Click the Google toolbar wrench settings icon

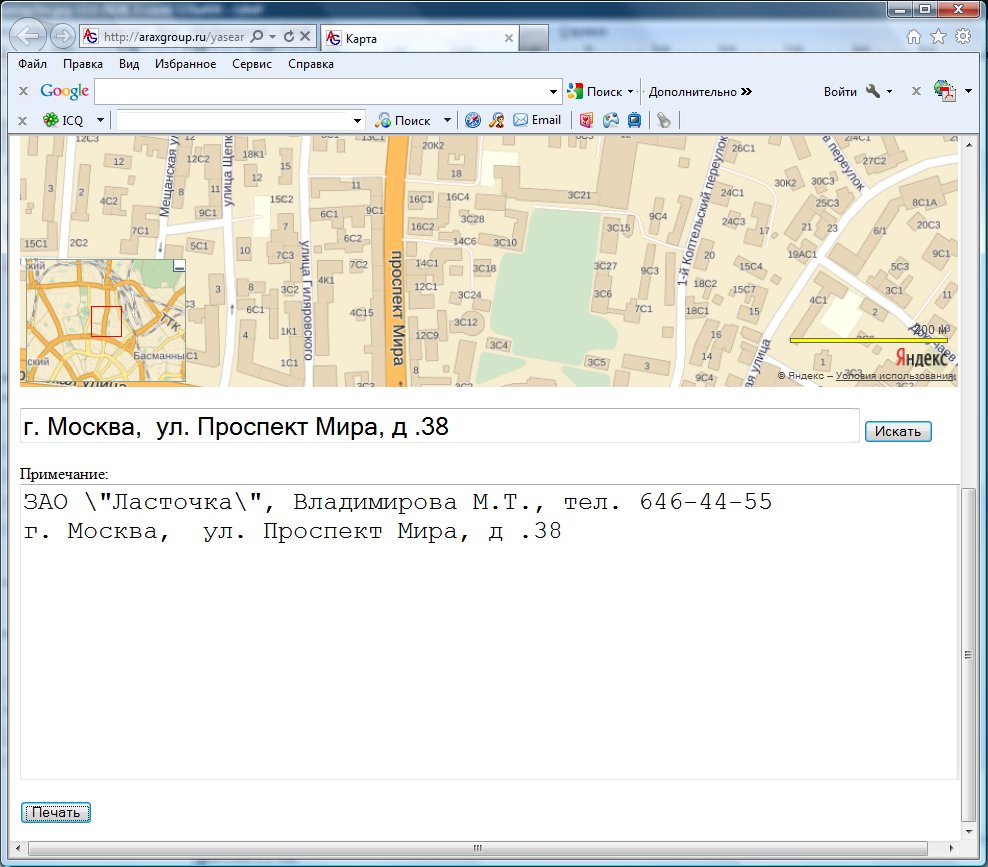[873, 91]
